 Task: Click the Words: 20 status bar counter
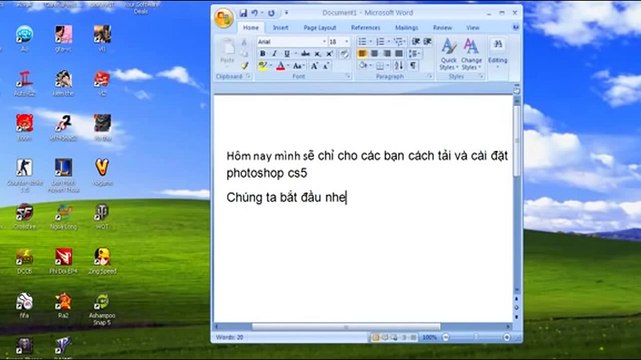pyautogui.click(x=229, y=338)
